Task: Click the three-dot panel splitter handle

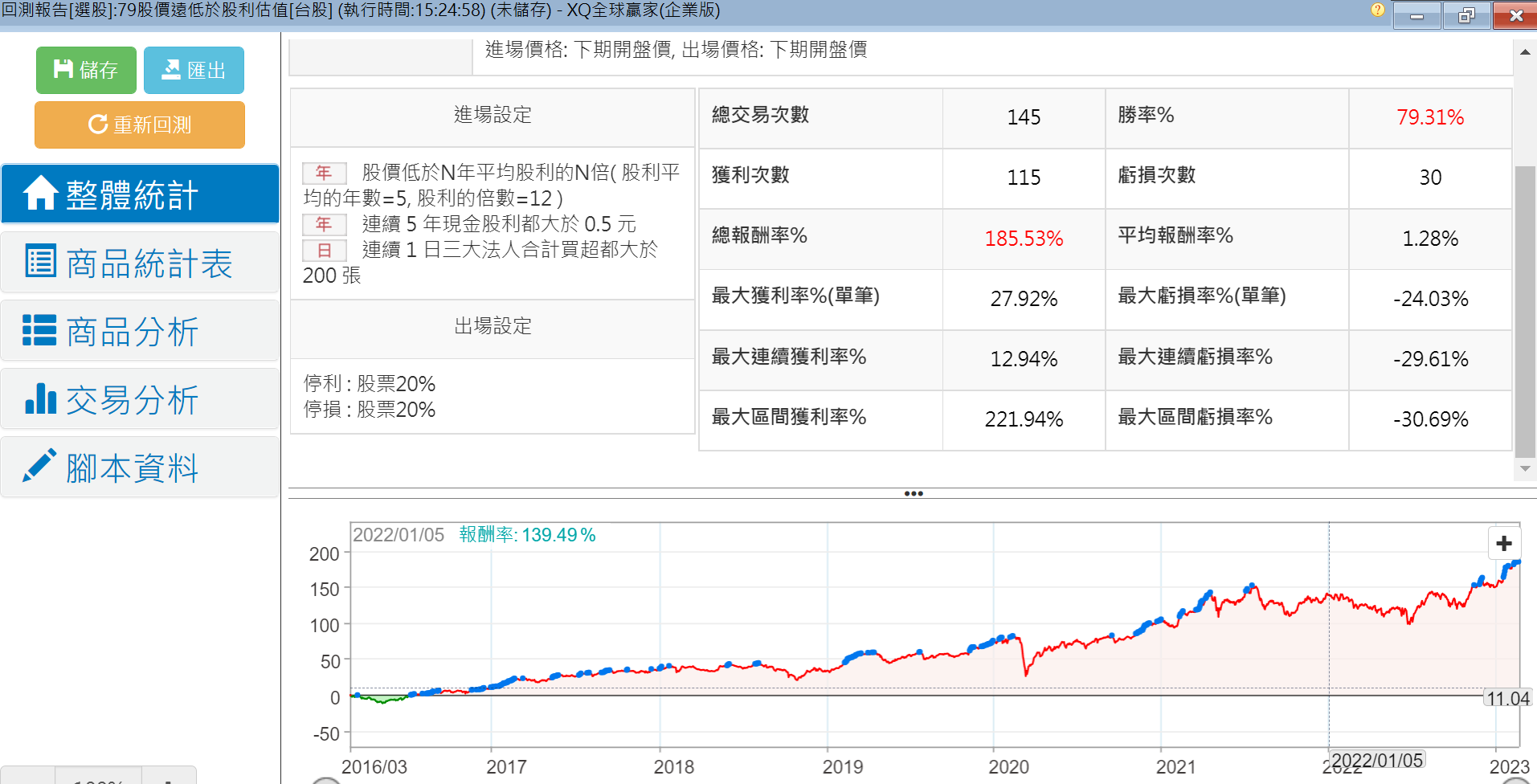Action: pyautogui.click(x=913, y=493)
